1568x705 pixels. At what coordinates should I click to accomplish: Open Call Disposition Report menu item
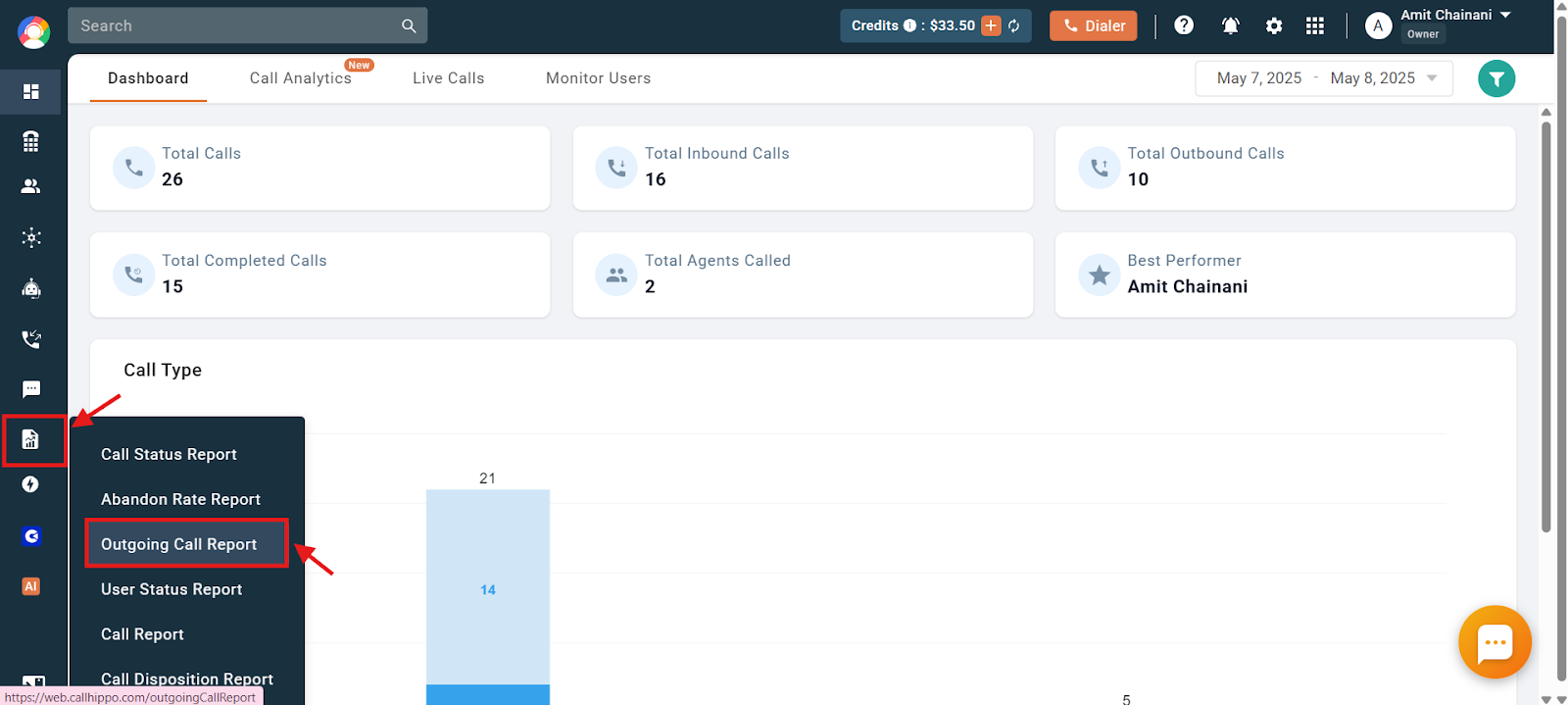(x=187, y=679)
